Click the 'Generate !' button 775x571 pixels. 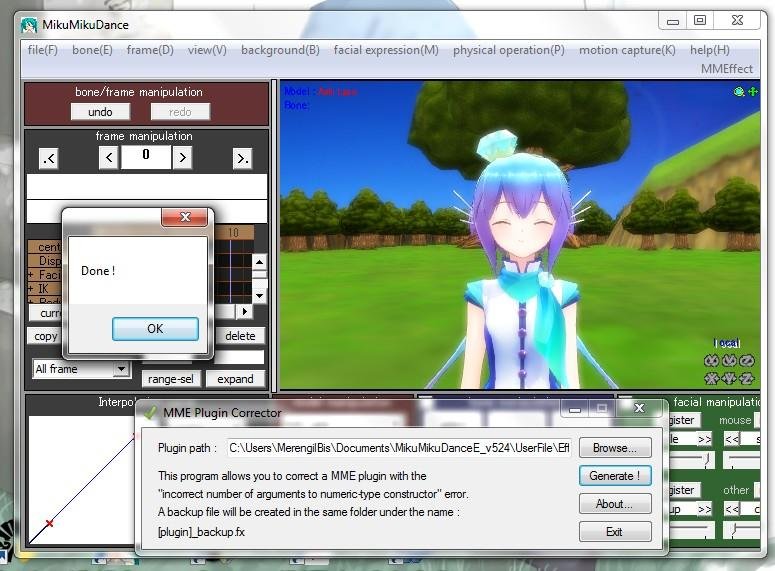[x=615, y=476]
